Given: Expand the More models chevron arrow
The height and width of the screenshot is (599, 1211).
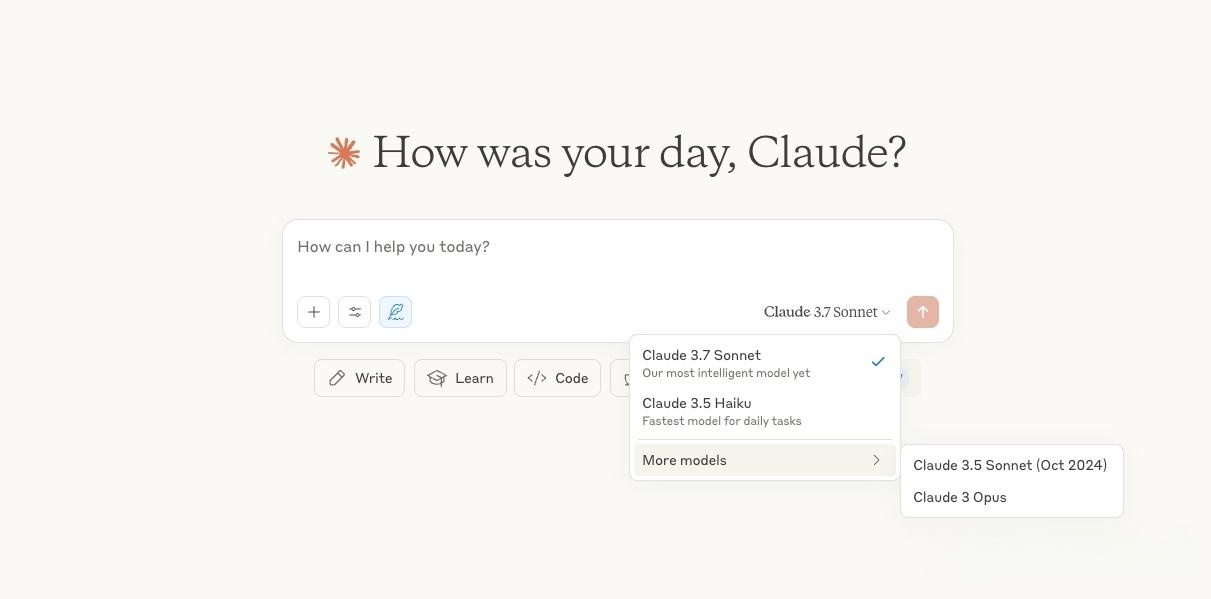Looking at the screenshot, I should [876, 460].
